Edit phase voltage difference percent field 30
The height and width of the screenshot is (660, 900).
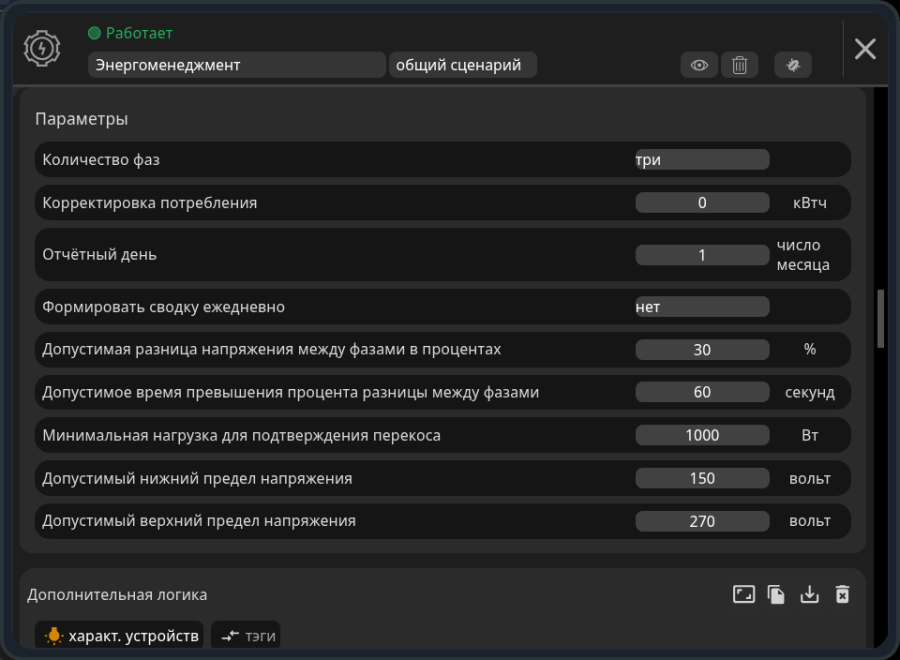pyautogui.click(x=702, y=350)
